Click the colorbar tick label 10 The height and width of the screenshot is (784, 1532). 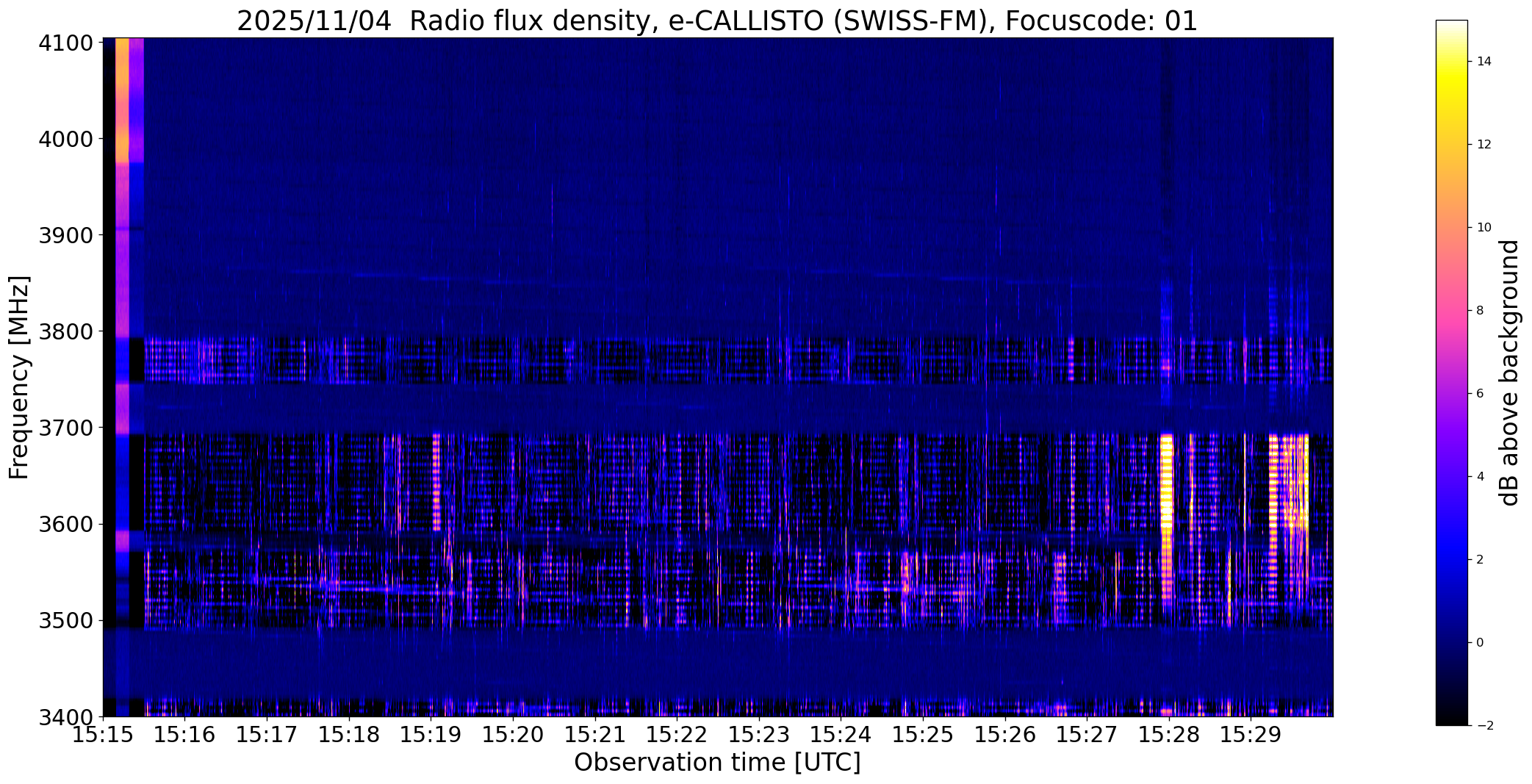tap(1484, 228)
